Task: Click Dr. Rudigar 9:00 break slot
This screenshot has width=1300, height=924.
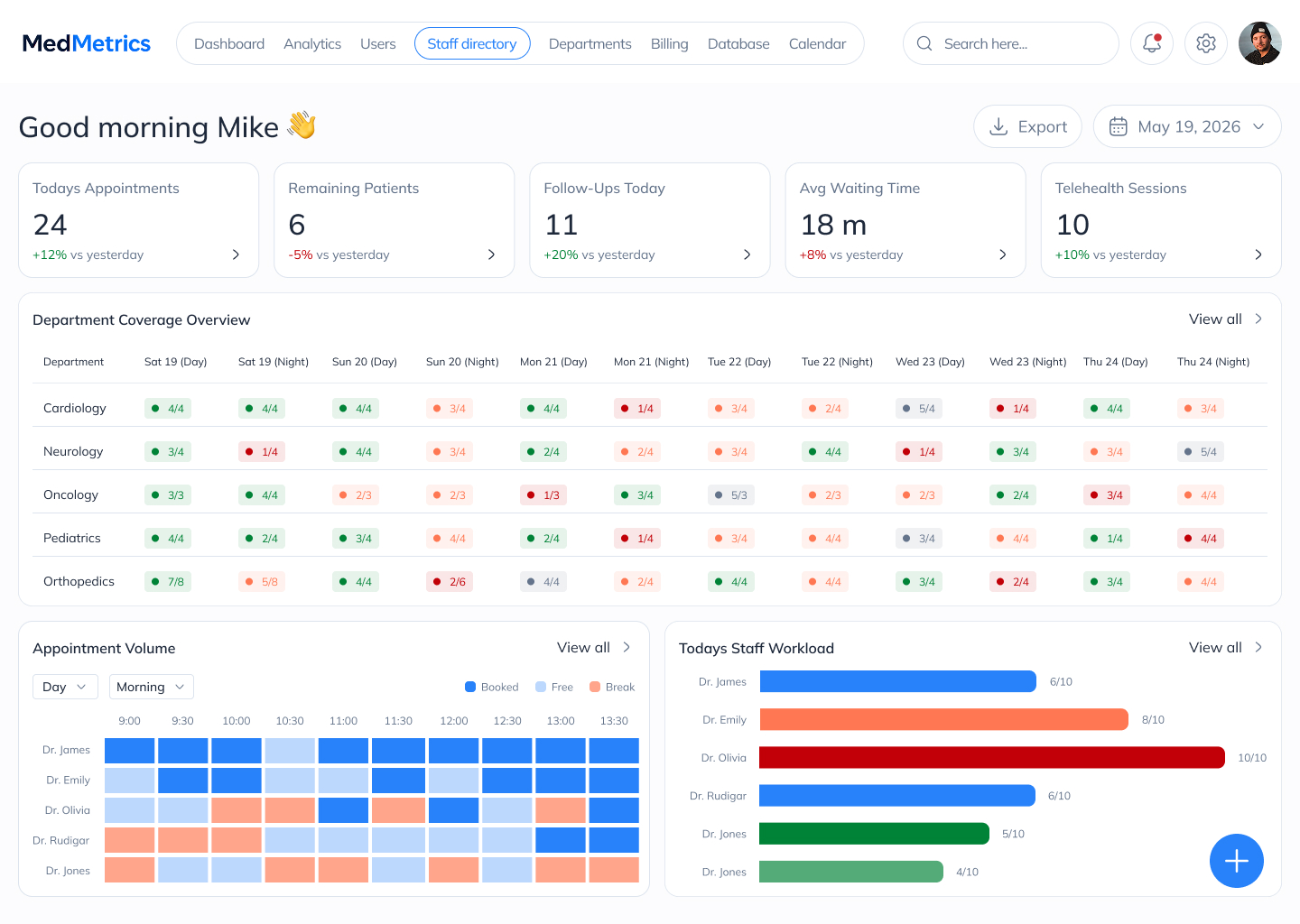Action: coord(130,840)
